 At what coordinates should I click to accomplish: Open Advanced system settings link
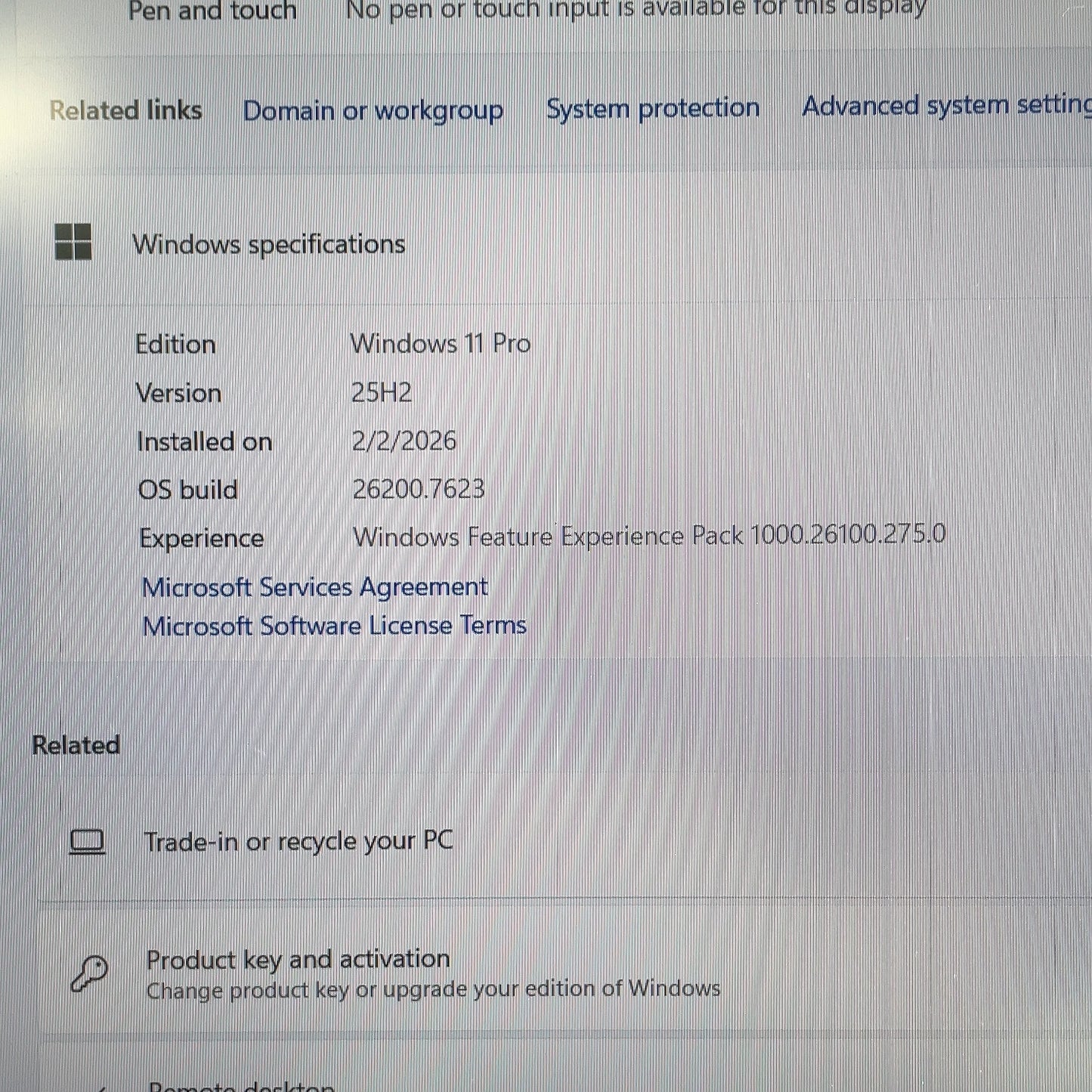pos(947,105)
